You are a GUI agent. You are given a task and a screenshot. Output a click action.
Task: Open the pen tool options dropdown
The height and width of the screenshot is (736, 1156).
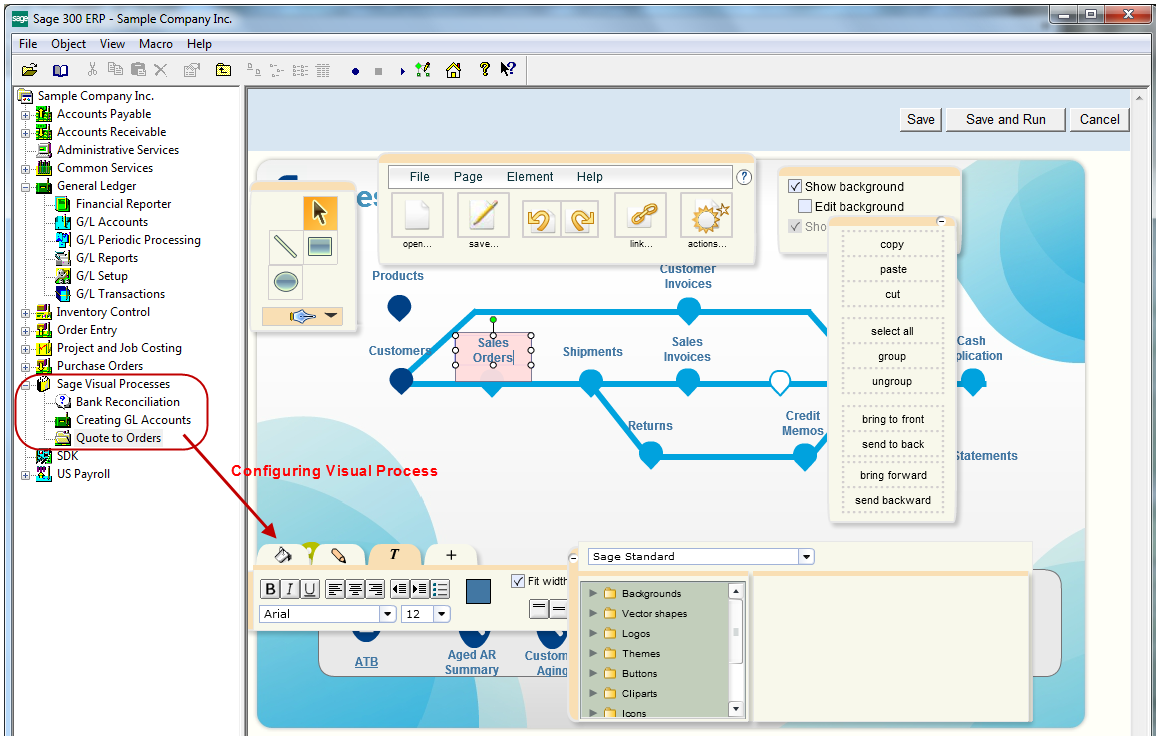tap(331, 316)
